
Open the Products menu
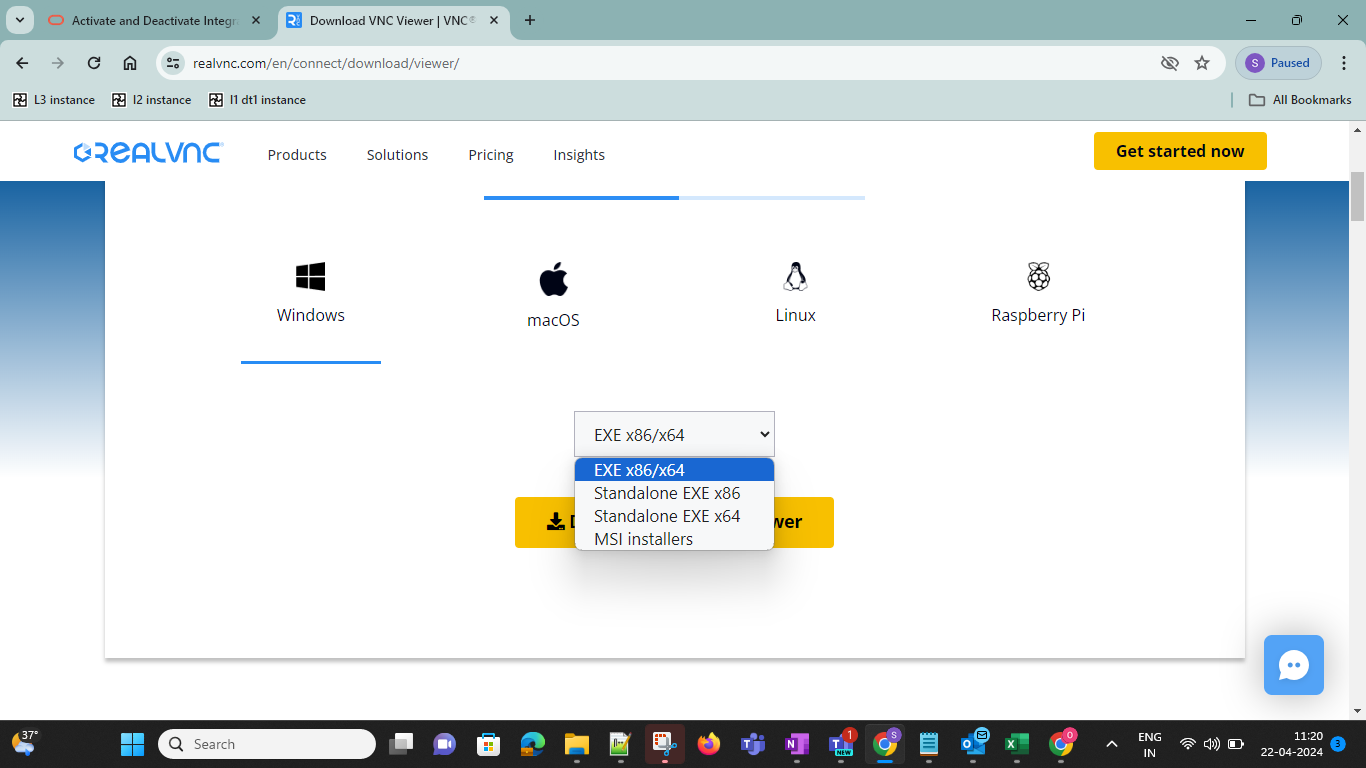click(x=297, y=155)
